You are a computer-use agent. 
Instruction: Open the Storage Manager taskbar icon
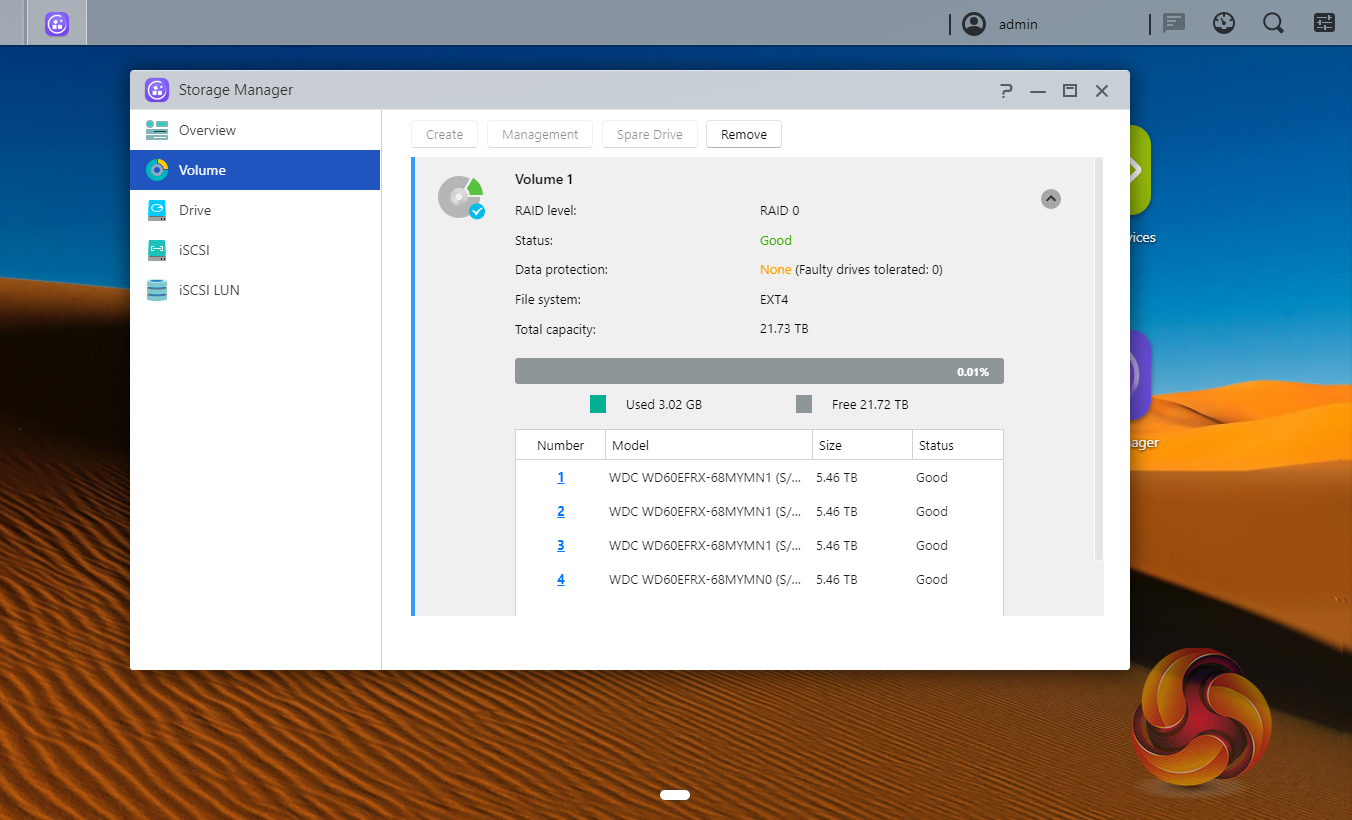coord(57,24)
